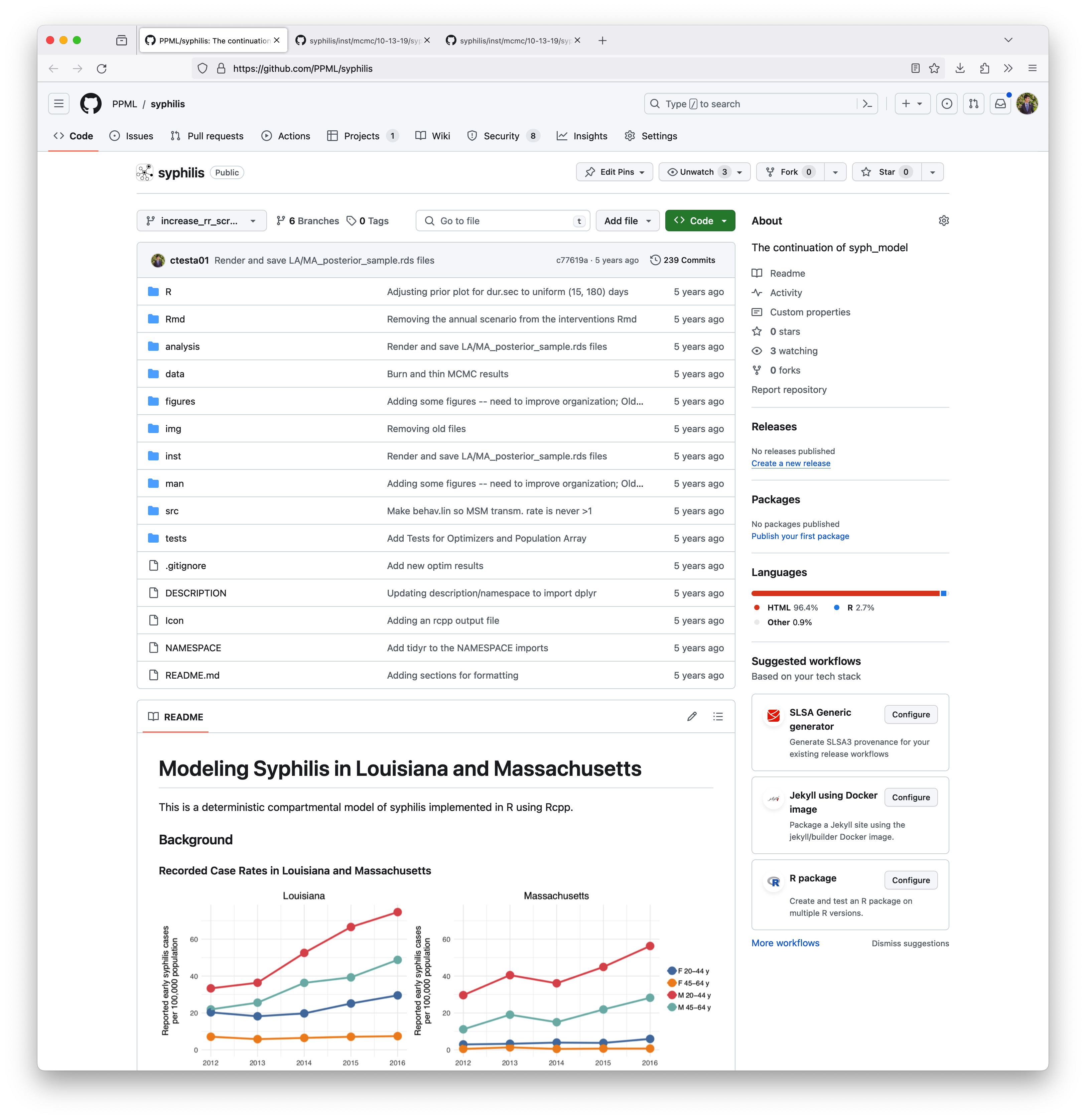Bookmark this page with the star icon
The height and width of the screenshot is (1120, 1086).
(934, 68)
